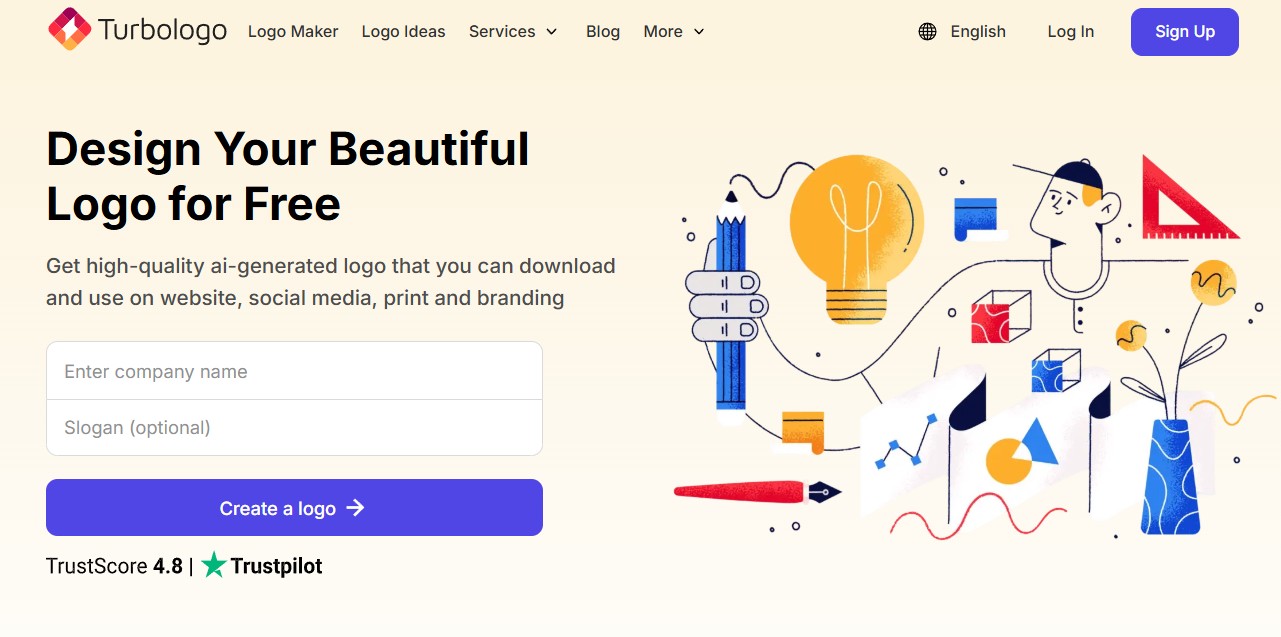The height and width of the screenshot is (637, 1281).
Task: Go to the Logo Ideas page
Action: [403, 32]
